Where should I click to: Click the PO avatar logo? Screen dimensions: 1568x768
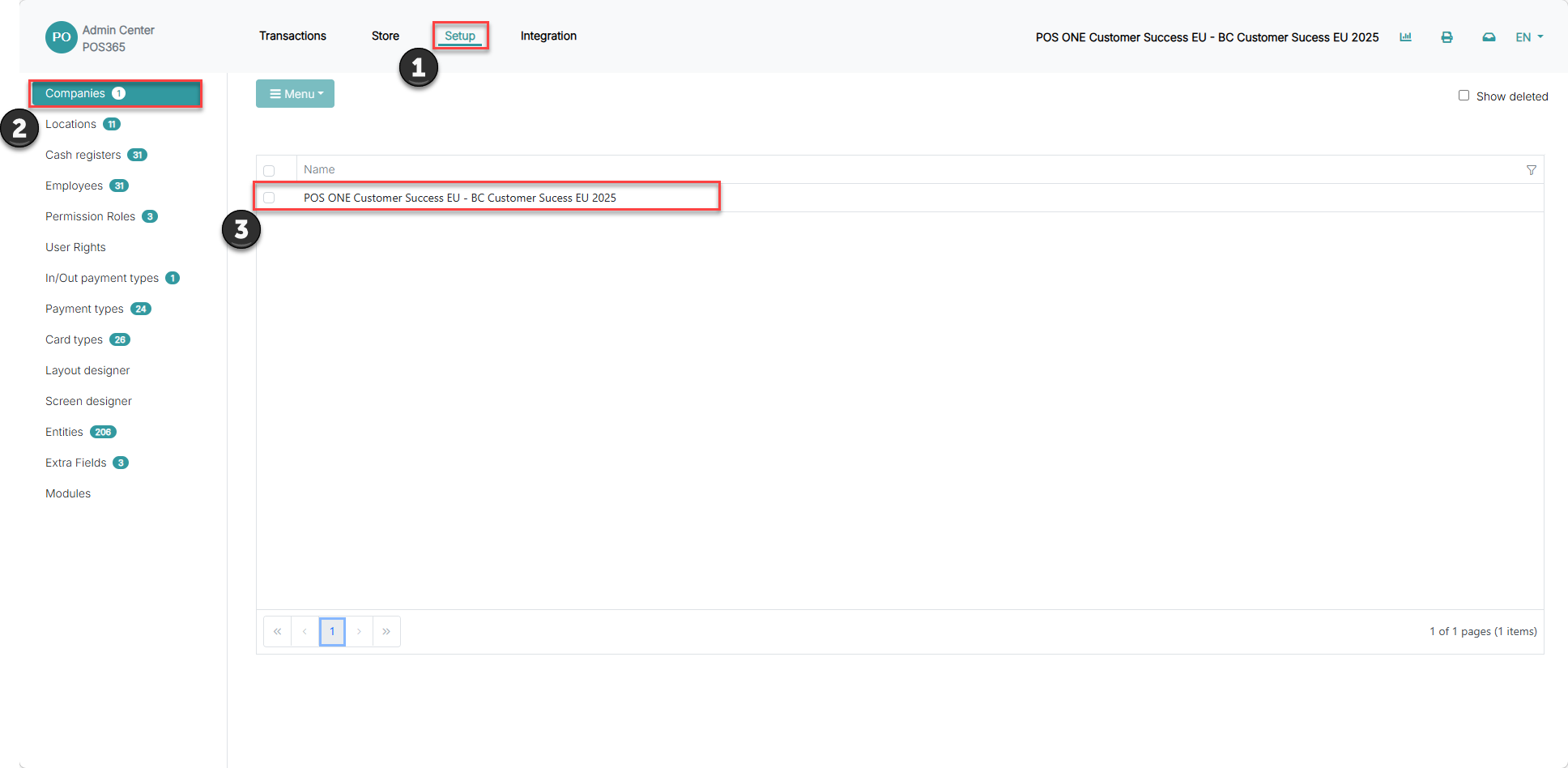tap(62, 37)
